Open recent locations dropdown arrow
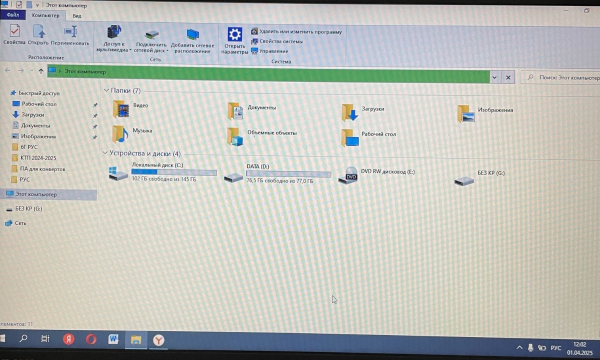This screenshot has width=600, height=360. (31, 71)
